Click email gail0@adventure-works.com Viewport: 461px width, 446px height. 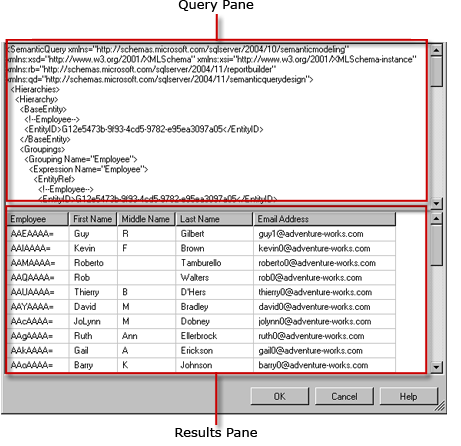[x=310, y=351]
